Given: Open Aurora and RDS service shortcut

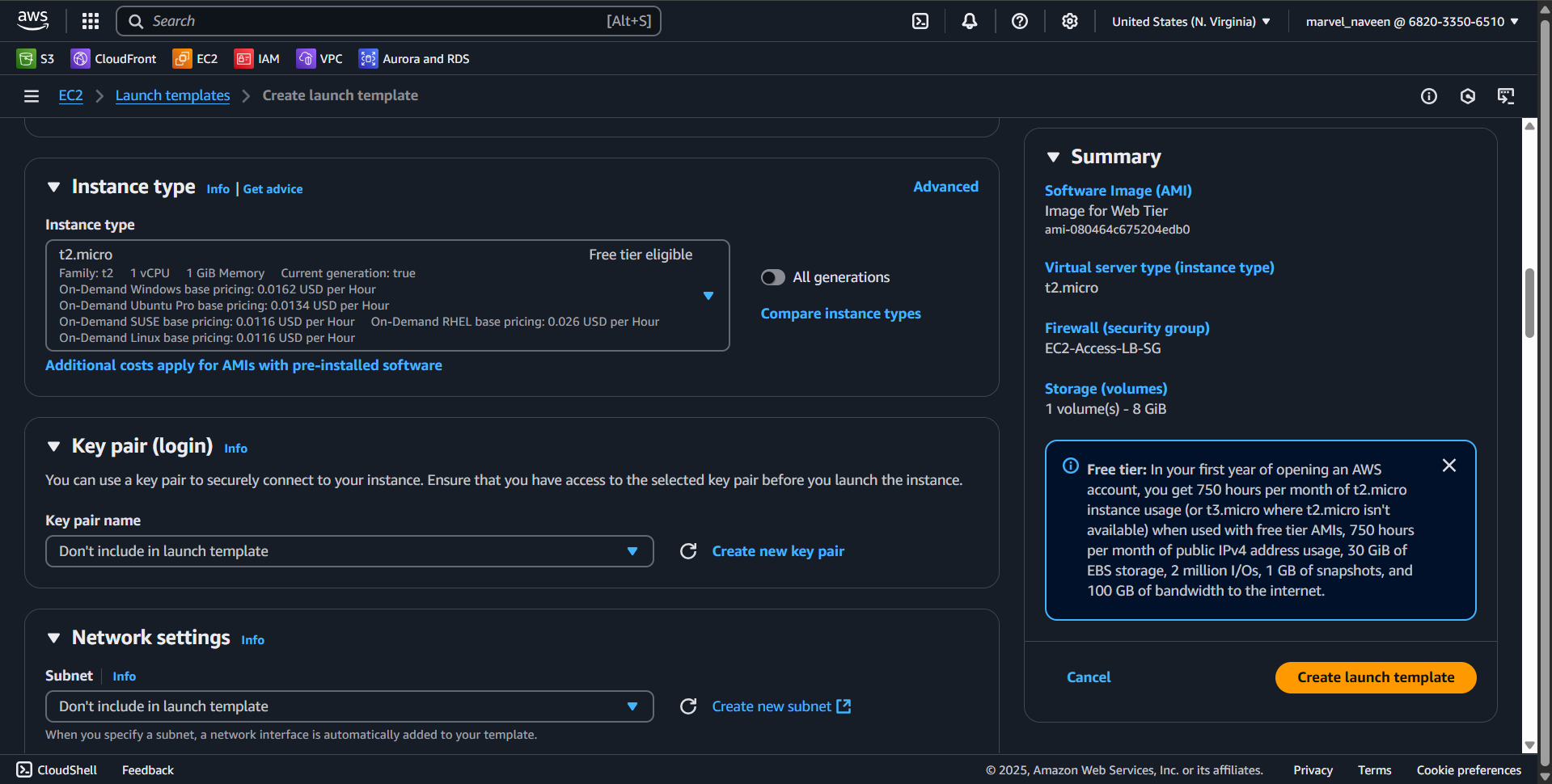Looking at the screenshot, I should 414,58.
